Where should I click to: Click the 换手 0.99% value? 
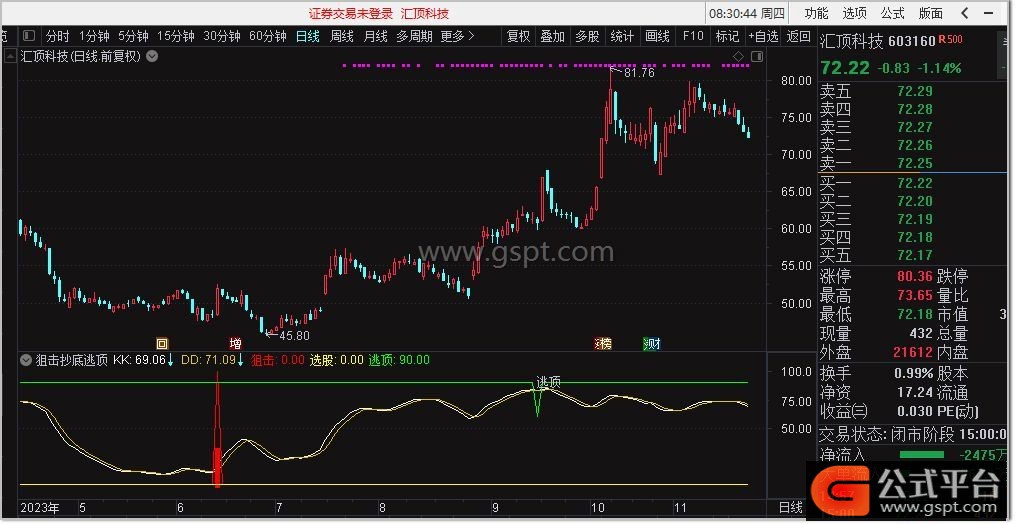913,374
